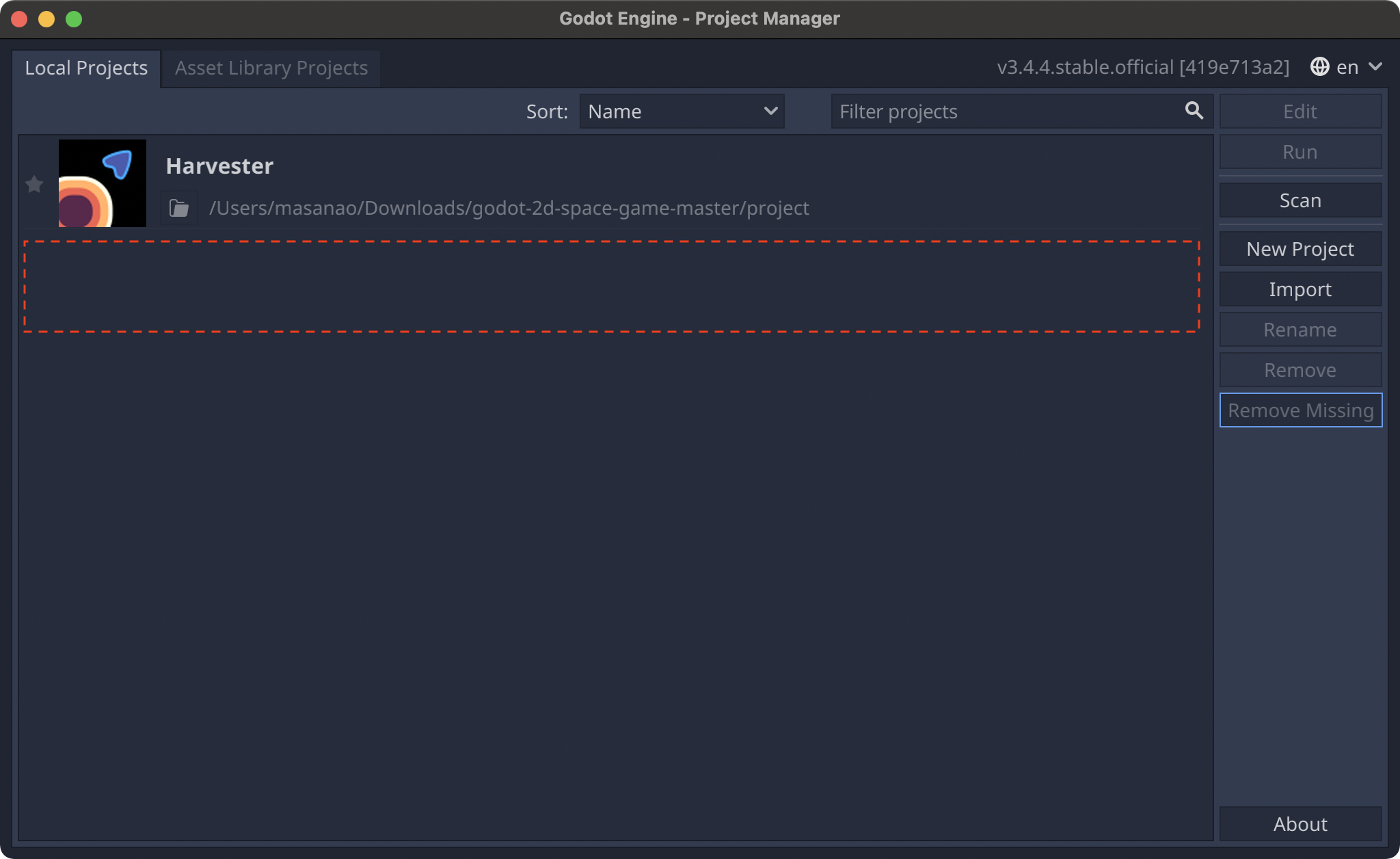1400x859 pixels.
Task: Switch to Asset Library Projects tab
Action: point(271,68)
